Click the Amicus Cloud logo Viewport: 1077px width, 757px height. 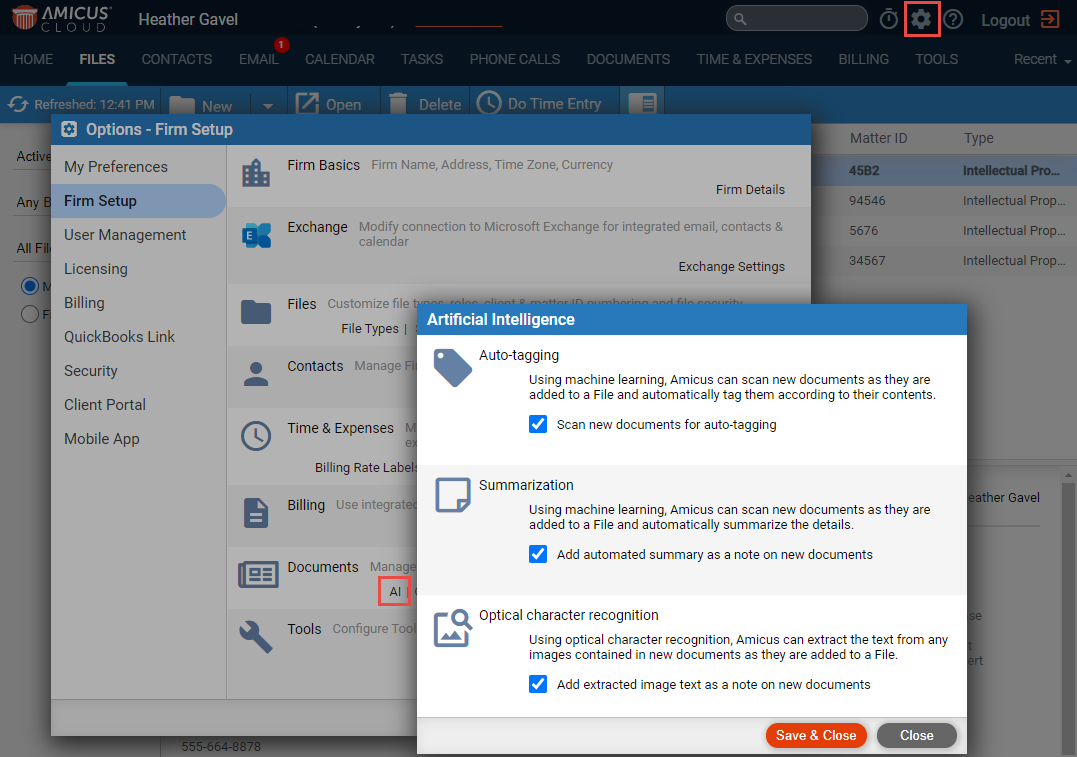point(60,19)
